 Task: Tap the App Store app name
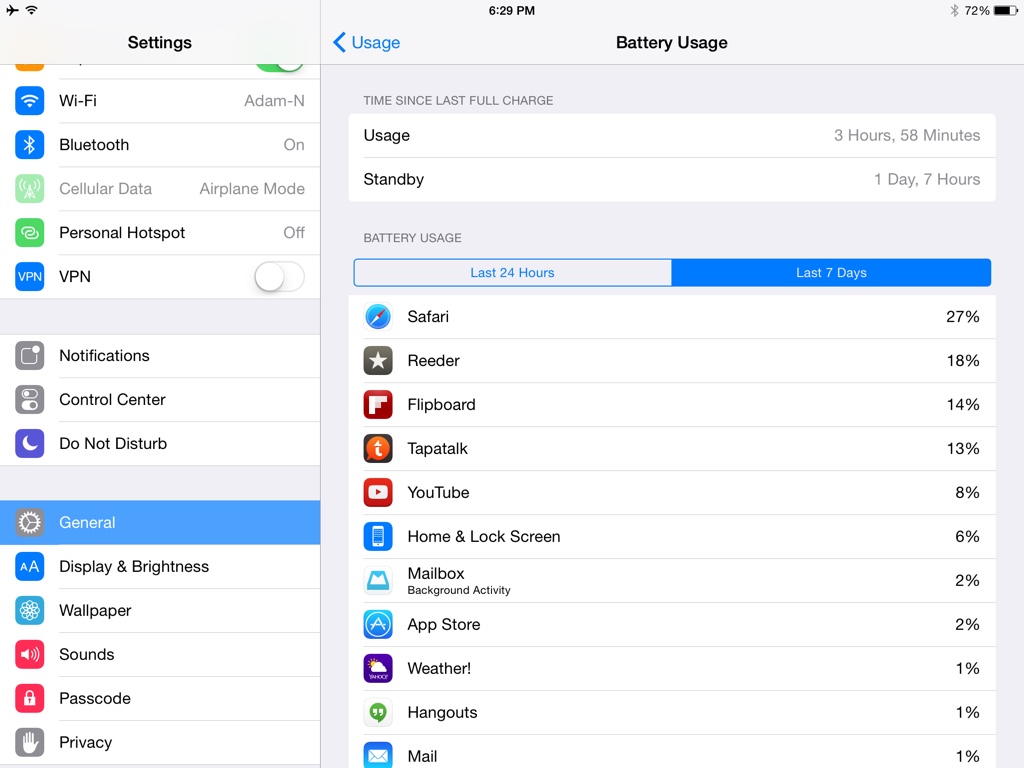[x=444, y=624]
